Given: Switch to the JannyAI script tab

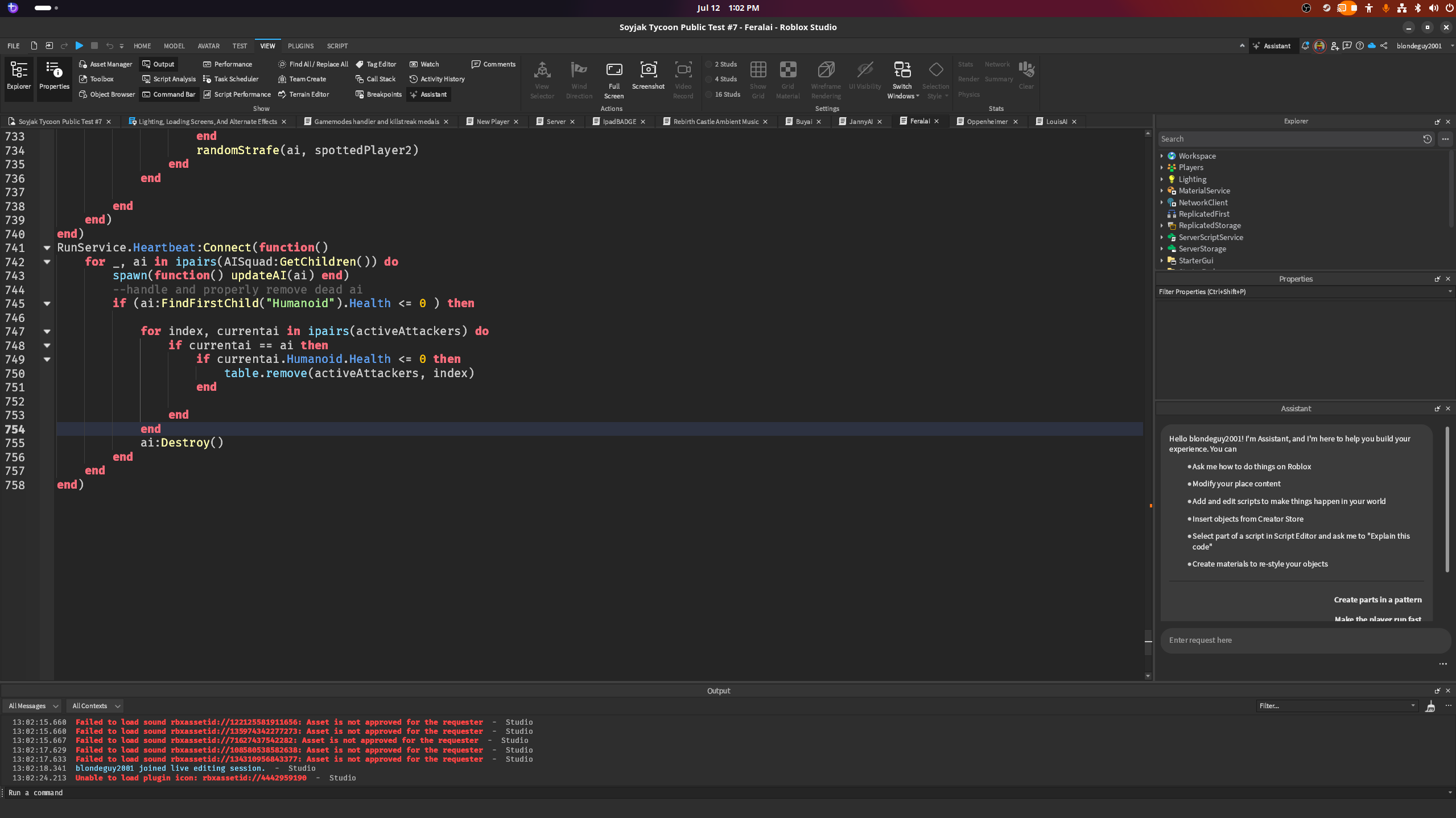Looking at the screenshot, I should pyautogui.click(x=860, y=122).
